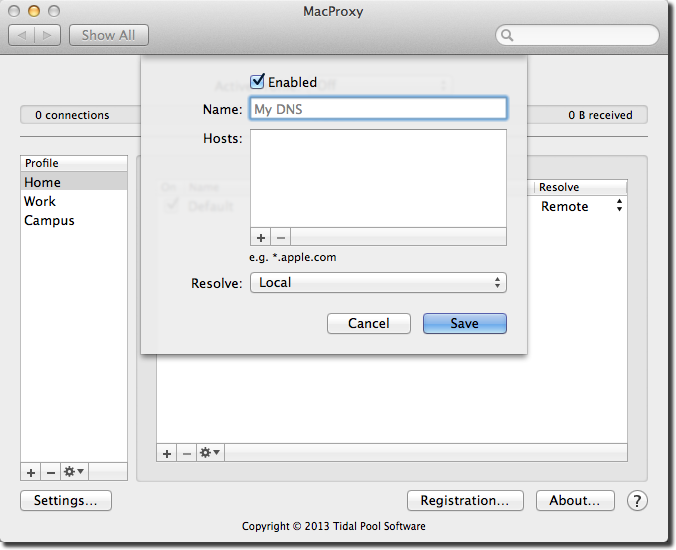Open the gear action menu below the rules table

210,453
